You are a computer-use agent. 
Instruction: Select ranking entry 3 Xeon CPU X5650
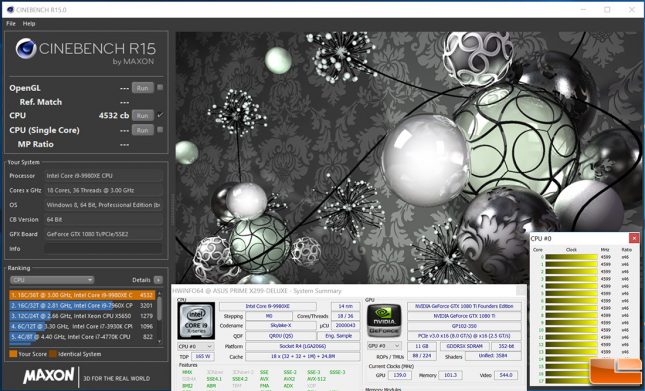coord(82,316)
